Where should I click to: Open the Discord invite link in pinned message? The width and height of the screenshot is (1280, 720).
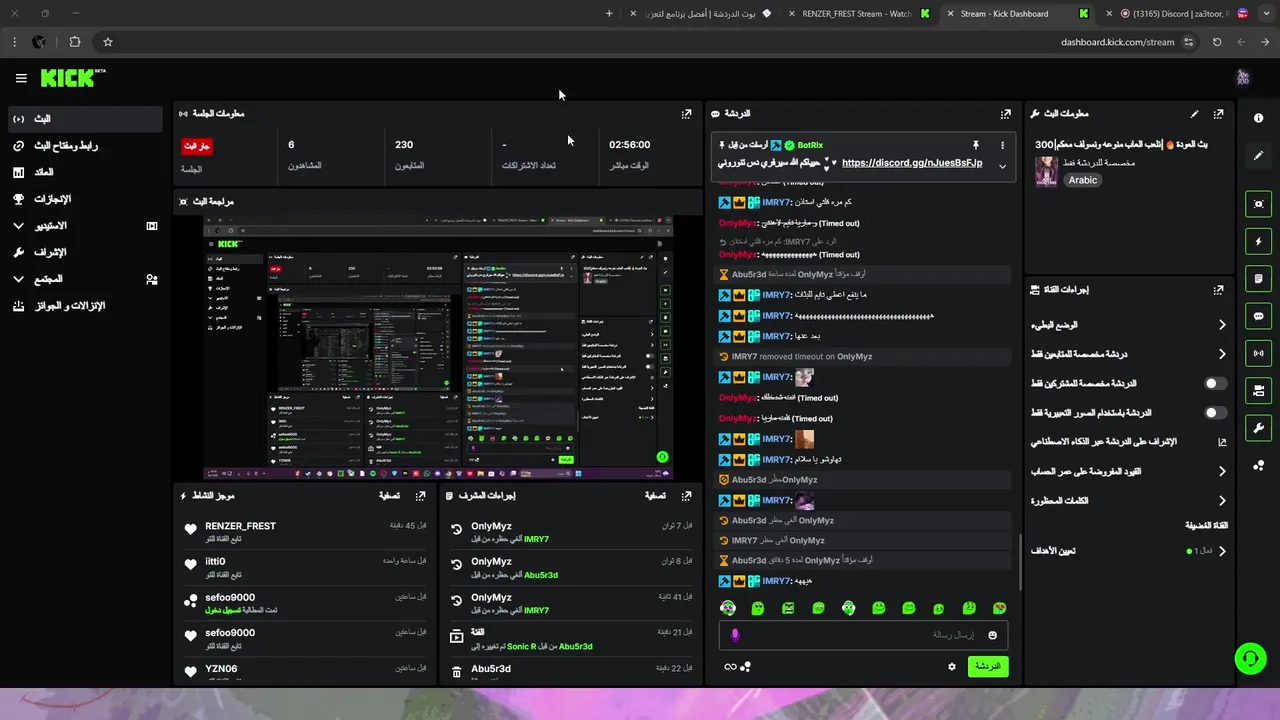[x=912, y=163]
